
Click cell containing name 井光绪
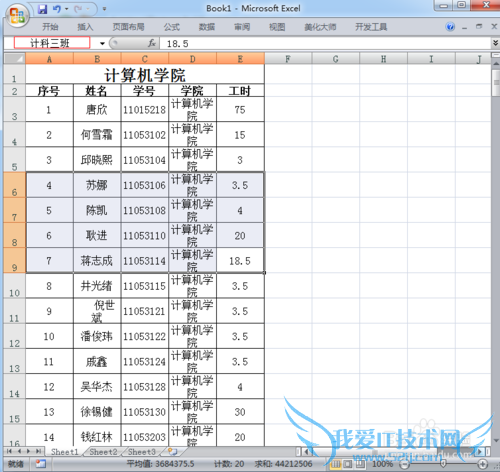click(x=97, y=286)
